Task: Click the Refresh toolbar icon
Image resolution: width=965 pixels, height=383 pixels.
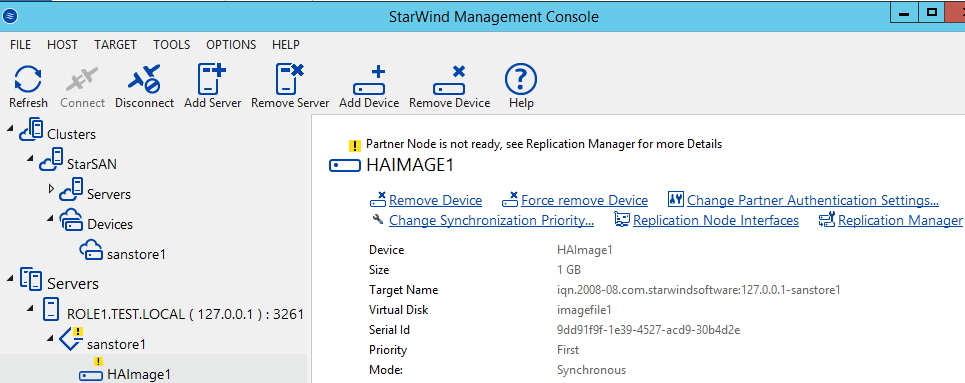Action: [28, 79]
